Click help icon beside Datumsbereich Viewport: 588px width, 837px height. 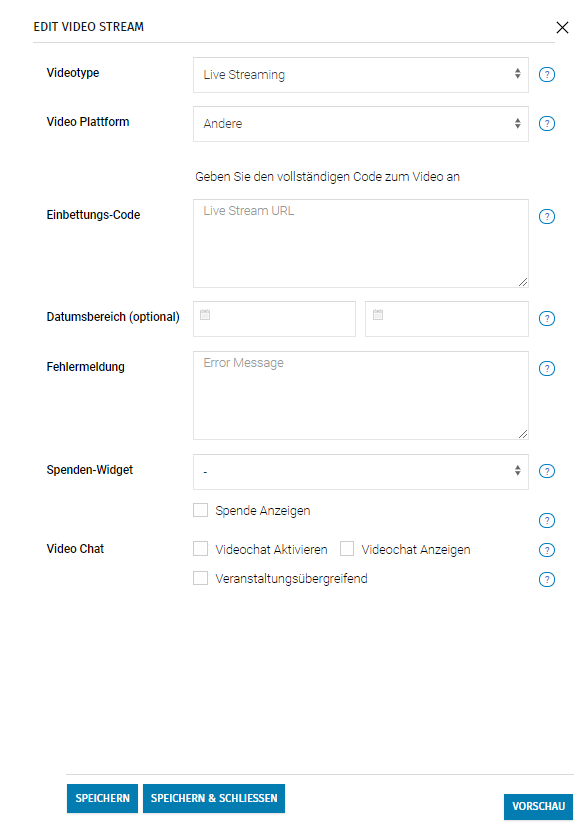tap(546, 319)
